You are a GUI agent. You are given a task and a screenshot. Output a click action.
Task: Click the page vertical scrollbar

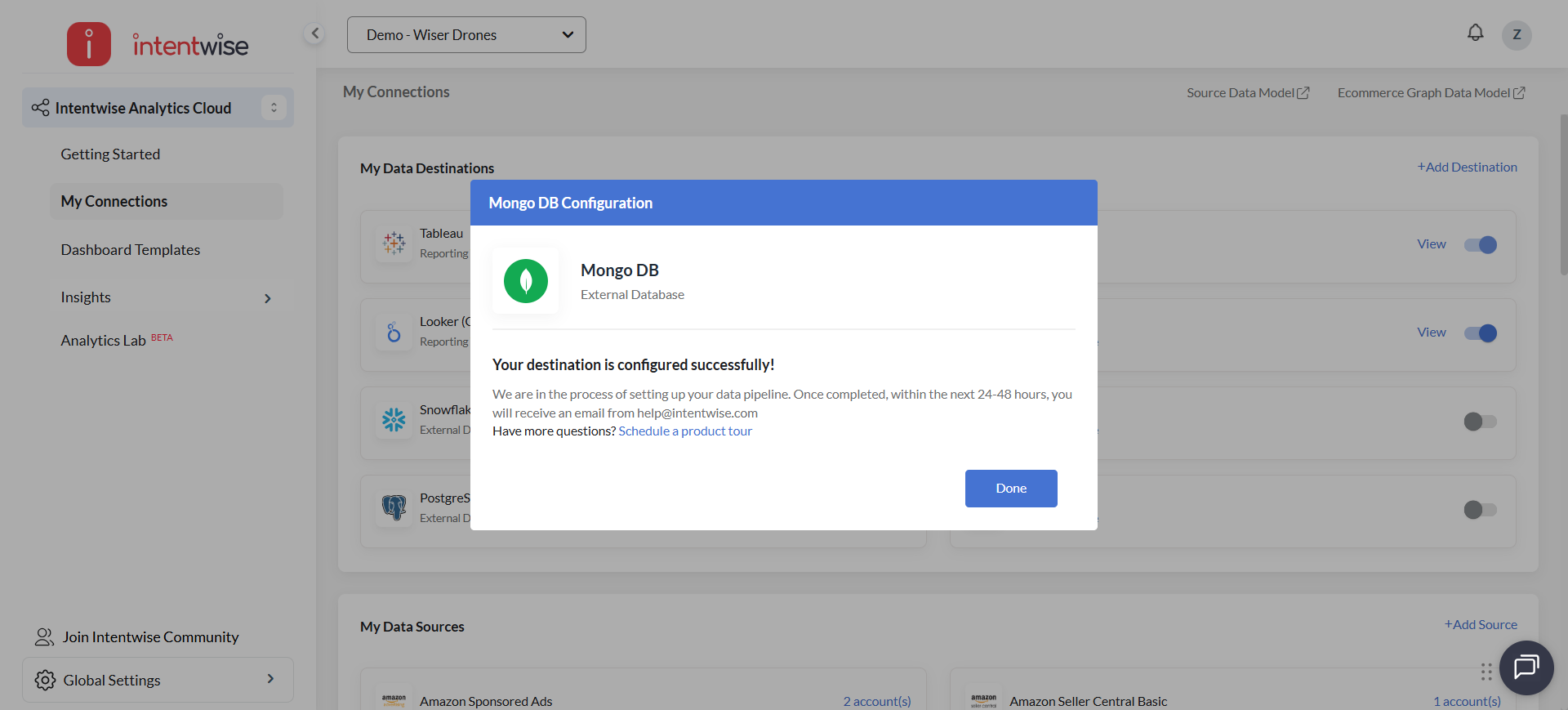pos(1563,196)
